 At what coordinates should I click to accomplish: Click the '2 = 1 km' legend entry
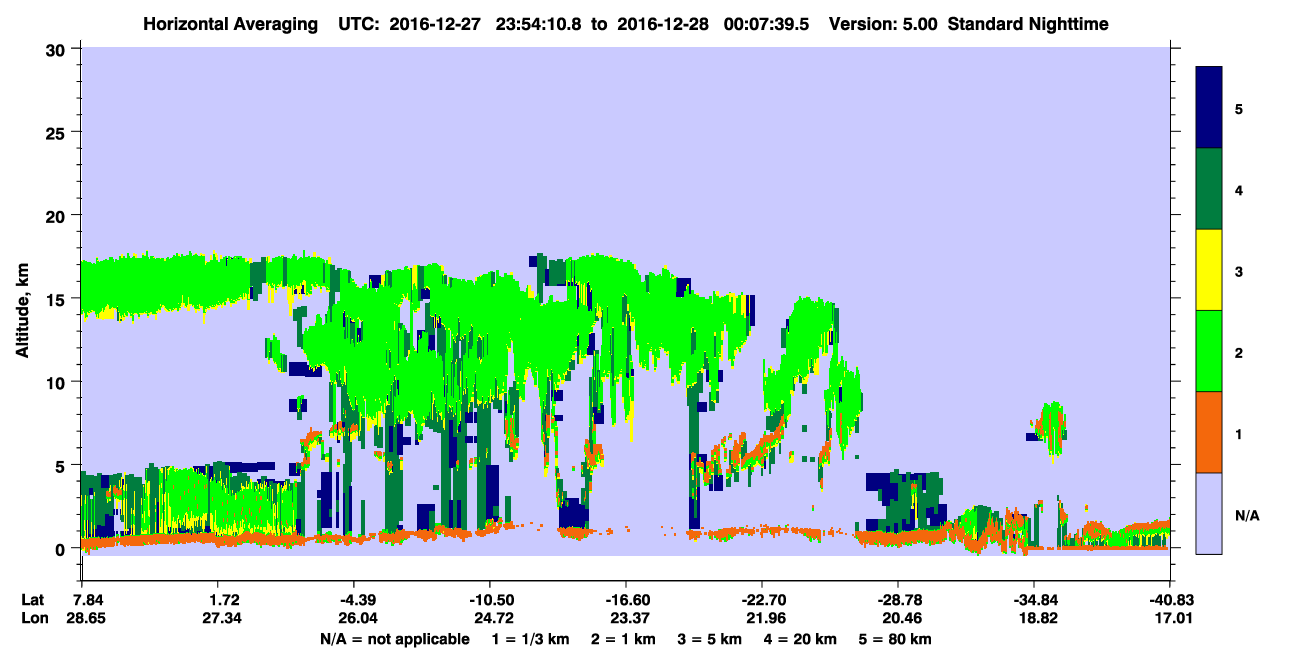coord(626,639)
